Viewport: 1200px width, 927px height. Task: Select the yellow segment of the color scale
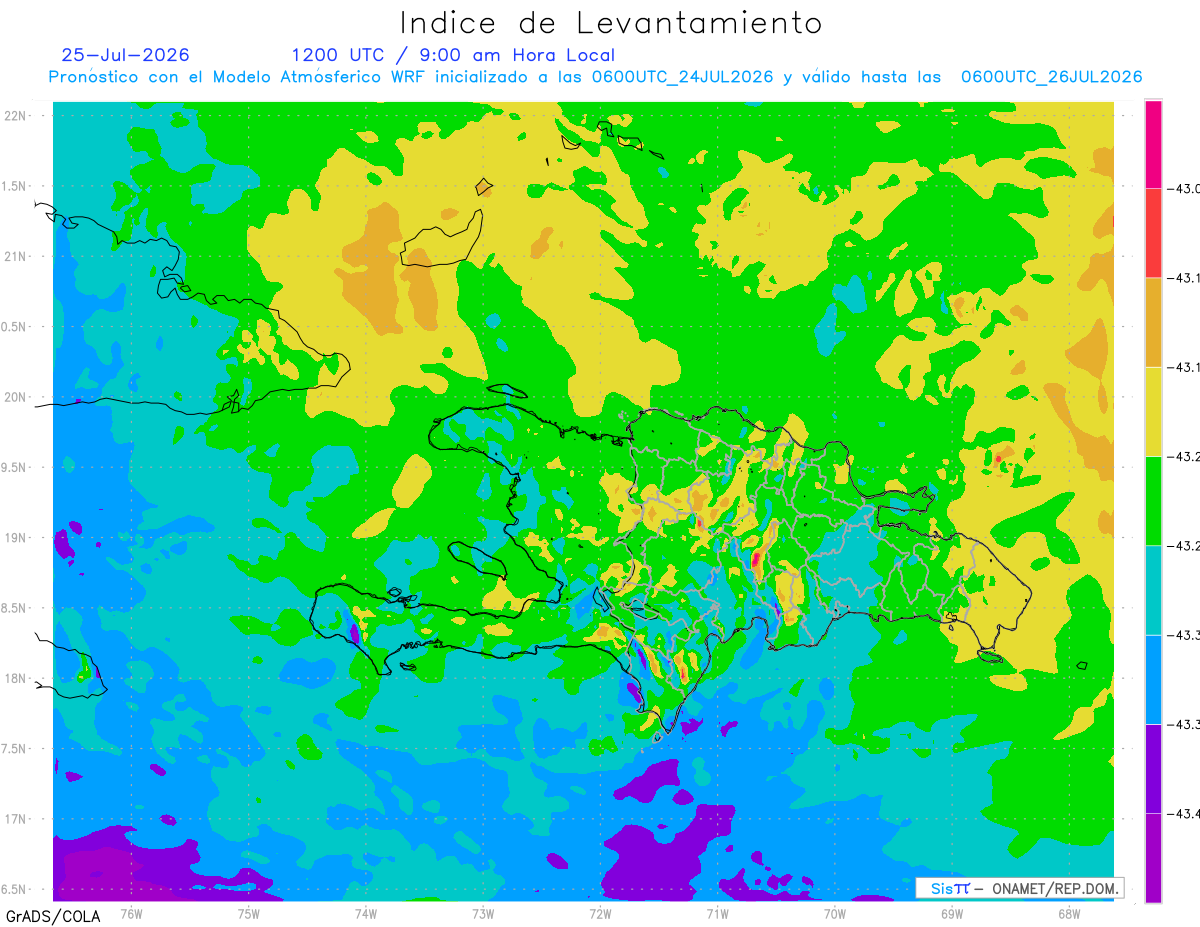coord(1153,411)
